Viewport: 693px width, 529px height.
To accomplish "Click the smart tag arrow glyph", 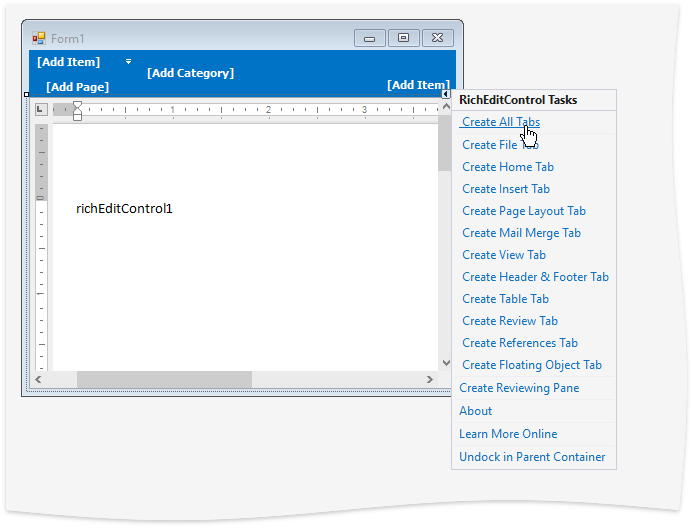I will (446, 94).
